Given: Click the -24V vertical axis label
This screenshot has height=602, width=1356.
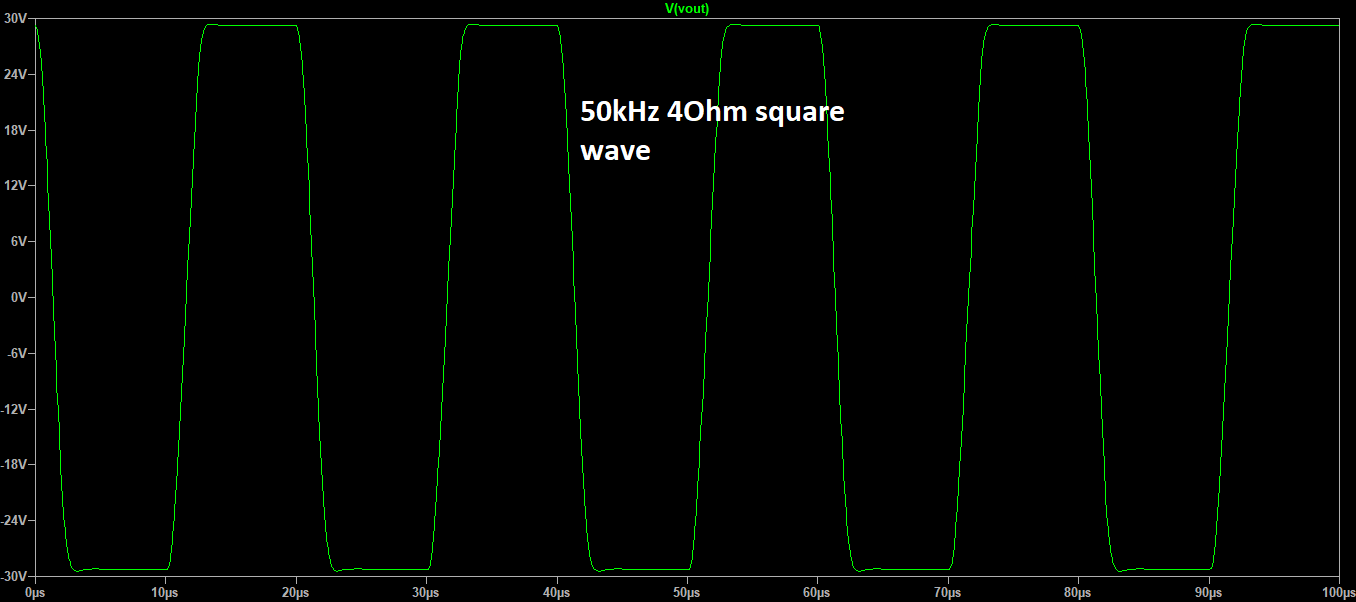Looking at the screenshot, I should tap(13, 521).
